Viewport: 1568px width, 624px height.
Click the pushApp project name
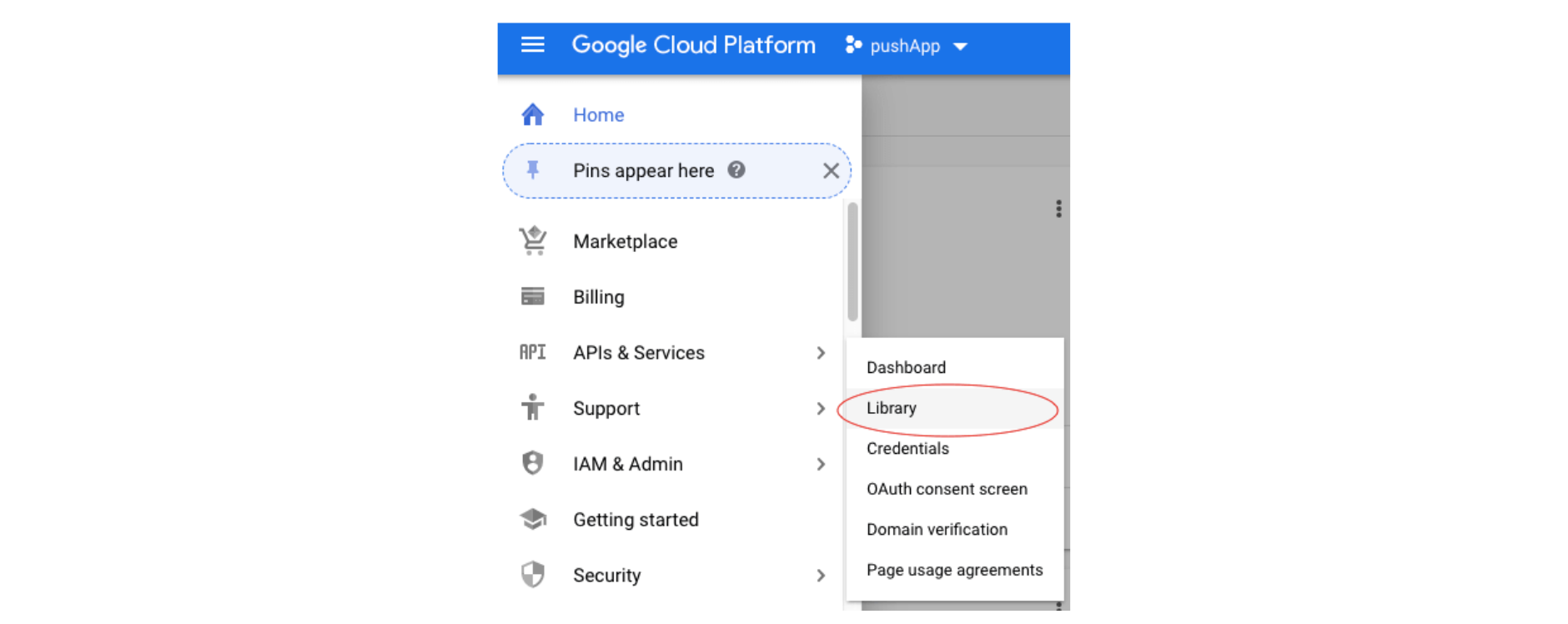[x=905, y=46]
